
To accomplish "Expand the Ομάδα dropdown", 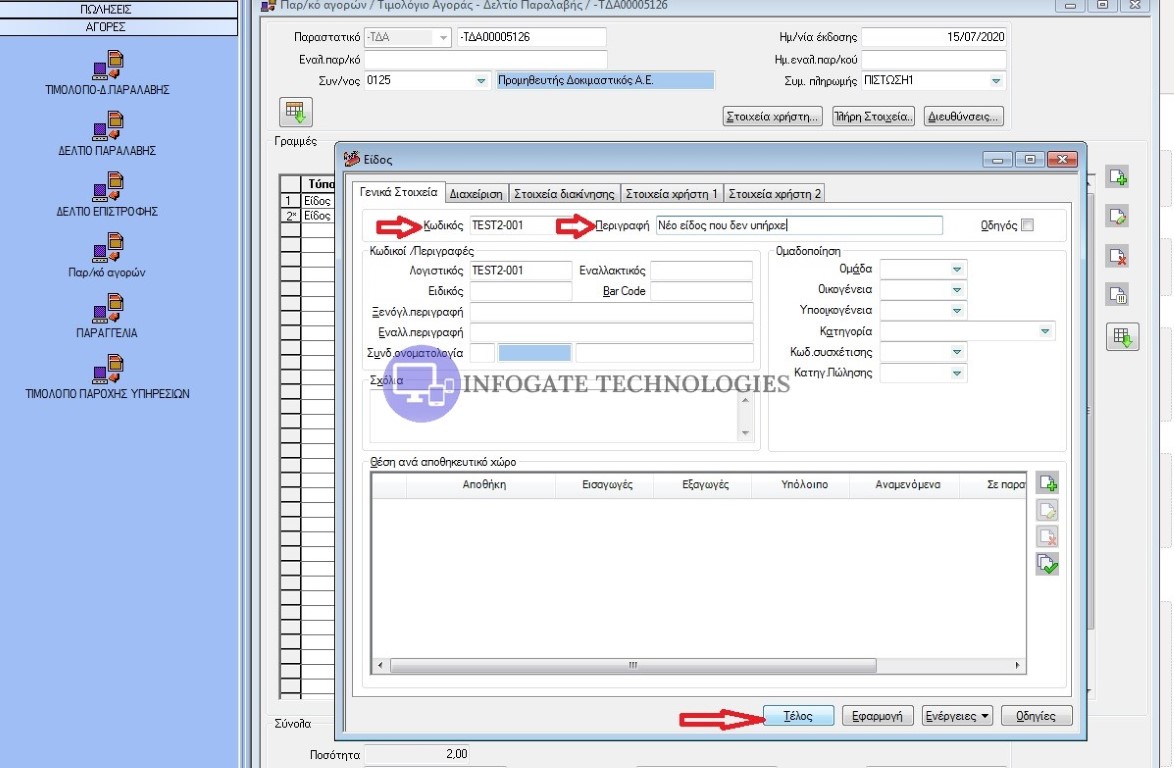I will tap(957, 270).
